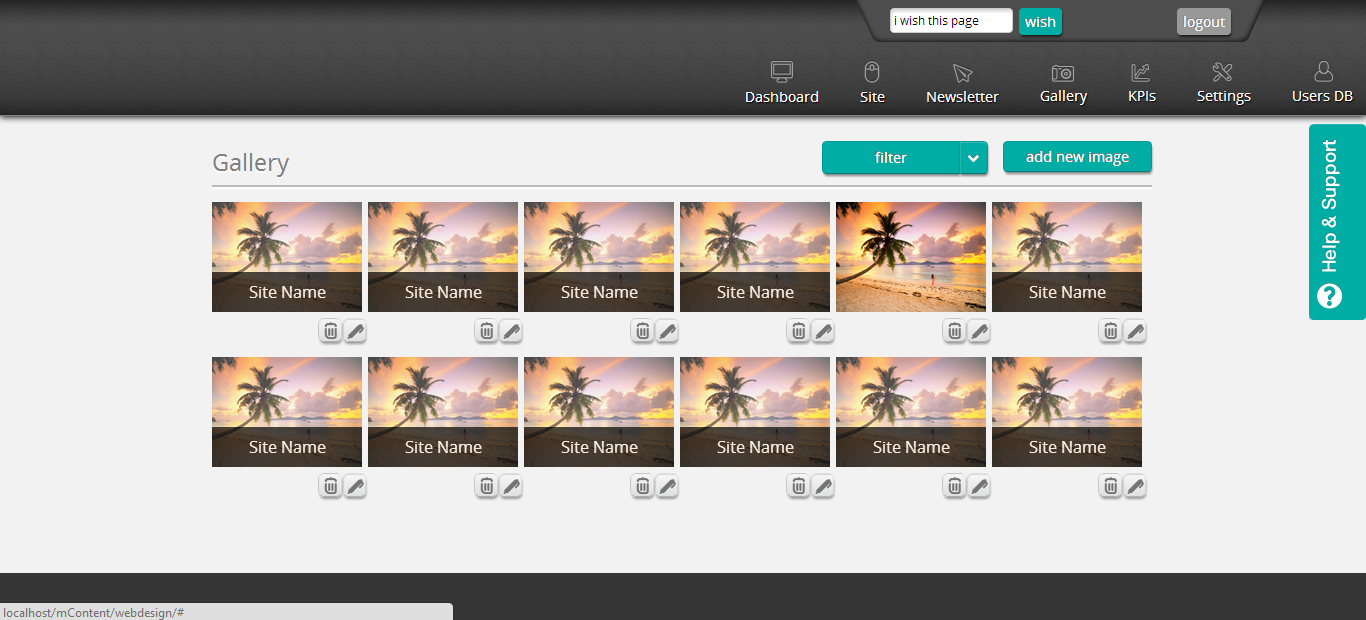Click the Dashboard monitor icon
Image resolution: width=1366 pixels, height=620 pixels.
coord(781,72)
